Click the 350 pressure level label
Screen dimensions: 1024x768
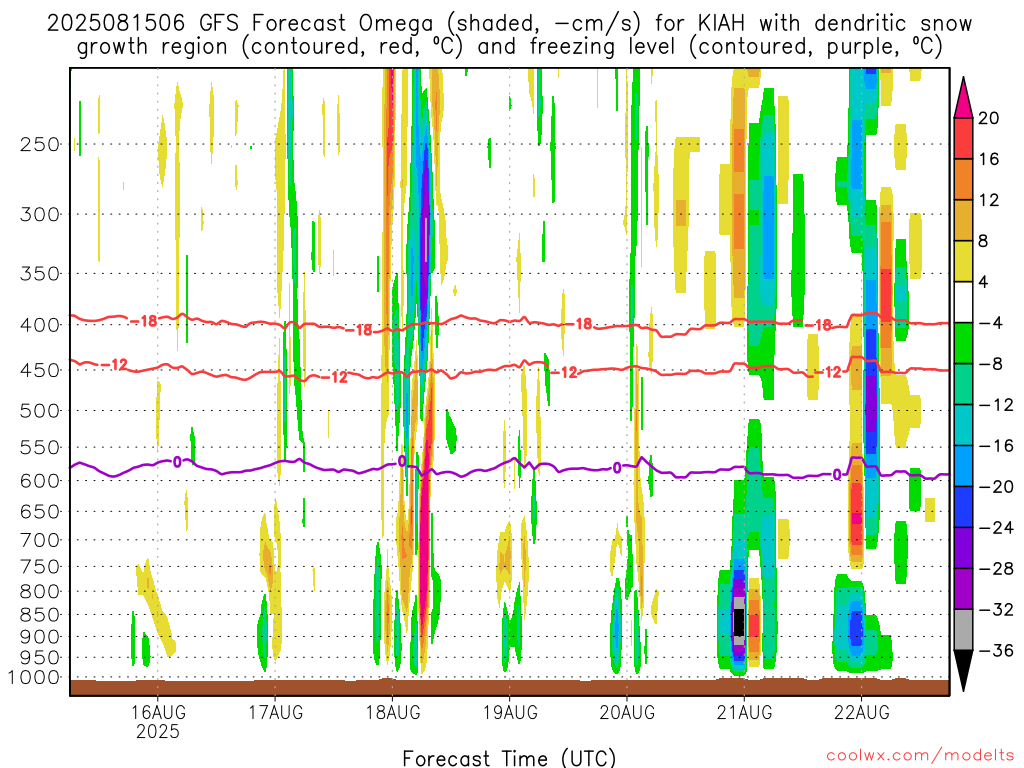pyautogui.click(x=40, y=274)
